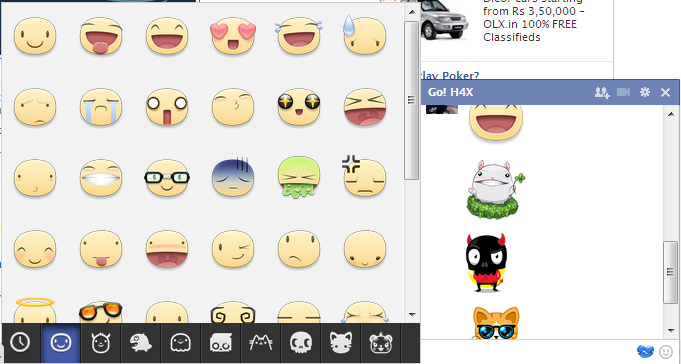Click the car ad thumbnail image
Image resolution: width=681 pixels, height=364 pixels.
pos(445,20)
